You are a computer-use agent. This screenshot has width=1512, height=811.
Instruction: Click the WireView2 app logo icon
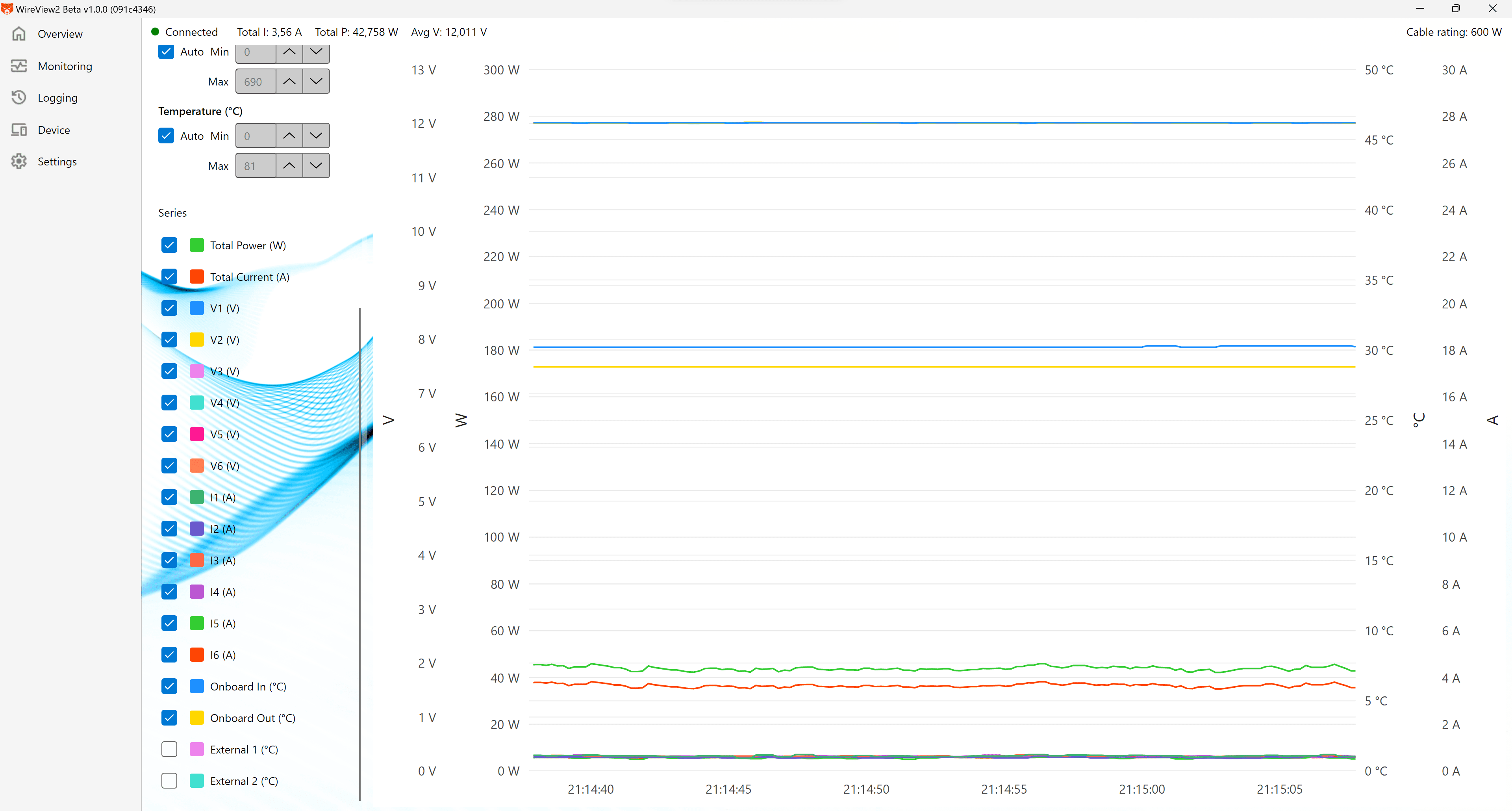coord(7,9)
